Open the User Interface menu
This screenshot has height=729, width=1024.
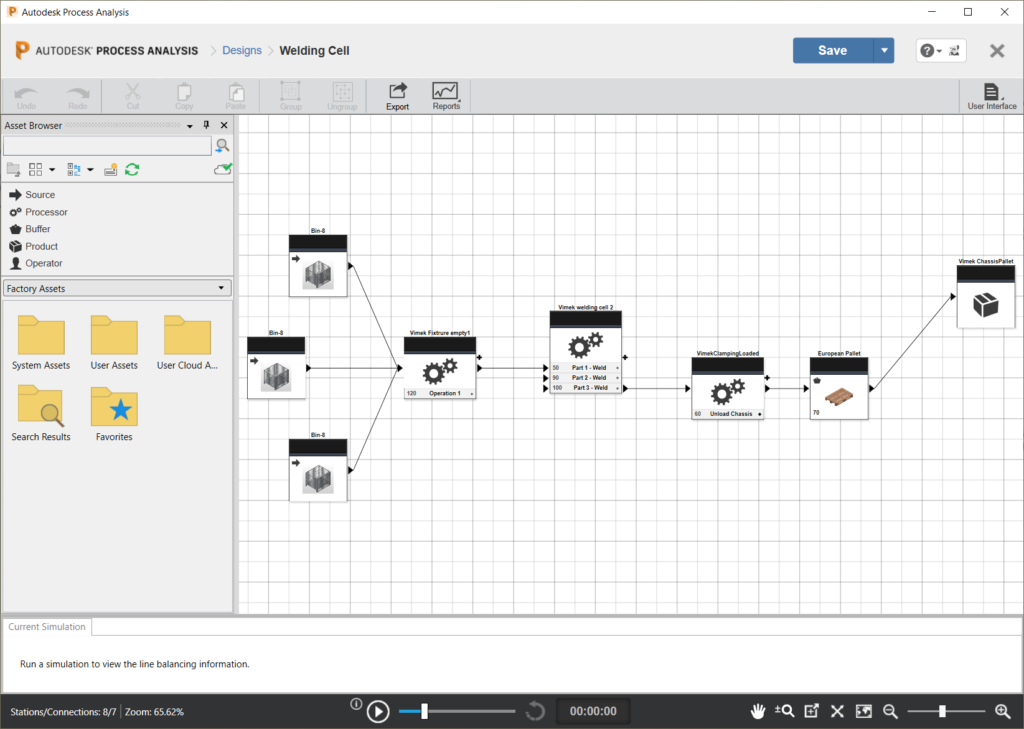[x=991, y=96]
